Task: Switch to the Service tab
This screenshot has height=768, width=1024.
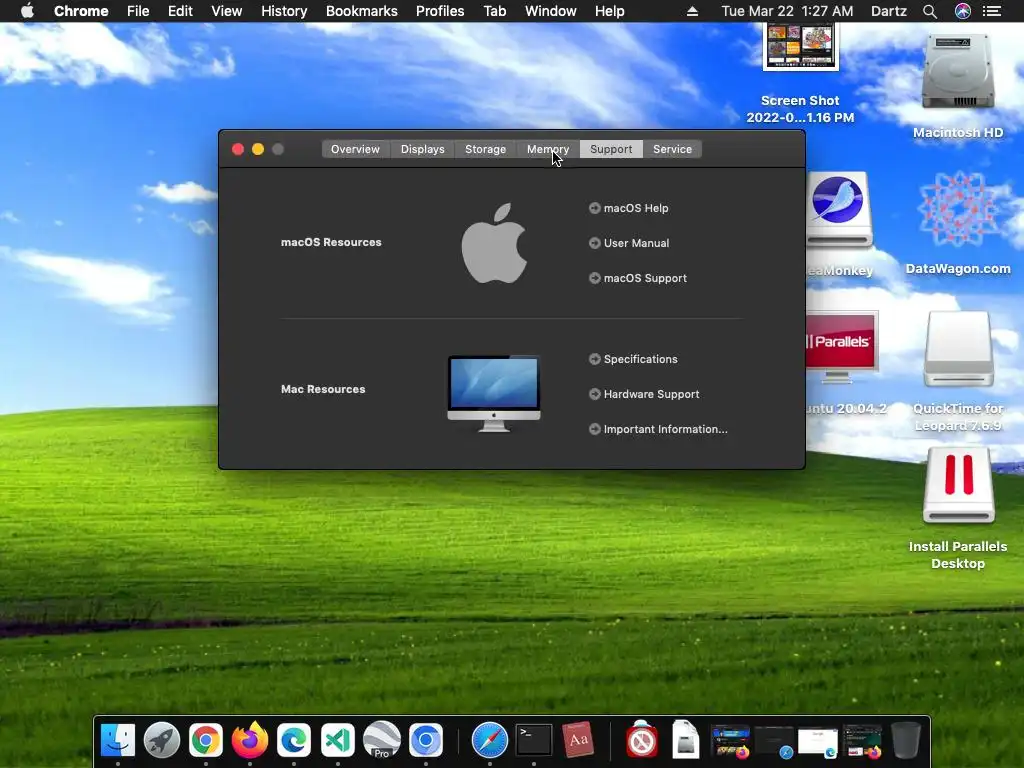Action: coord(672,149)
